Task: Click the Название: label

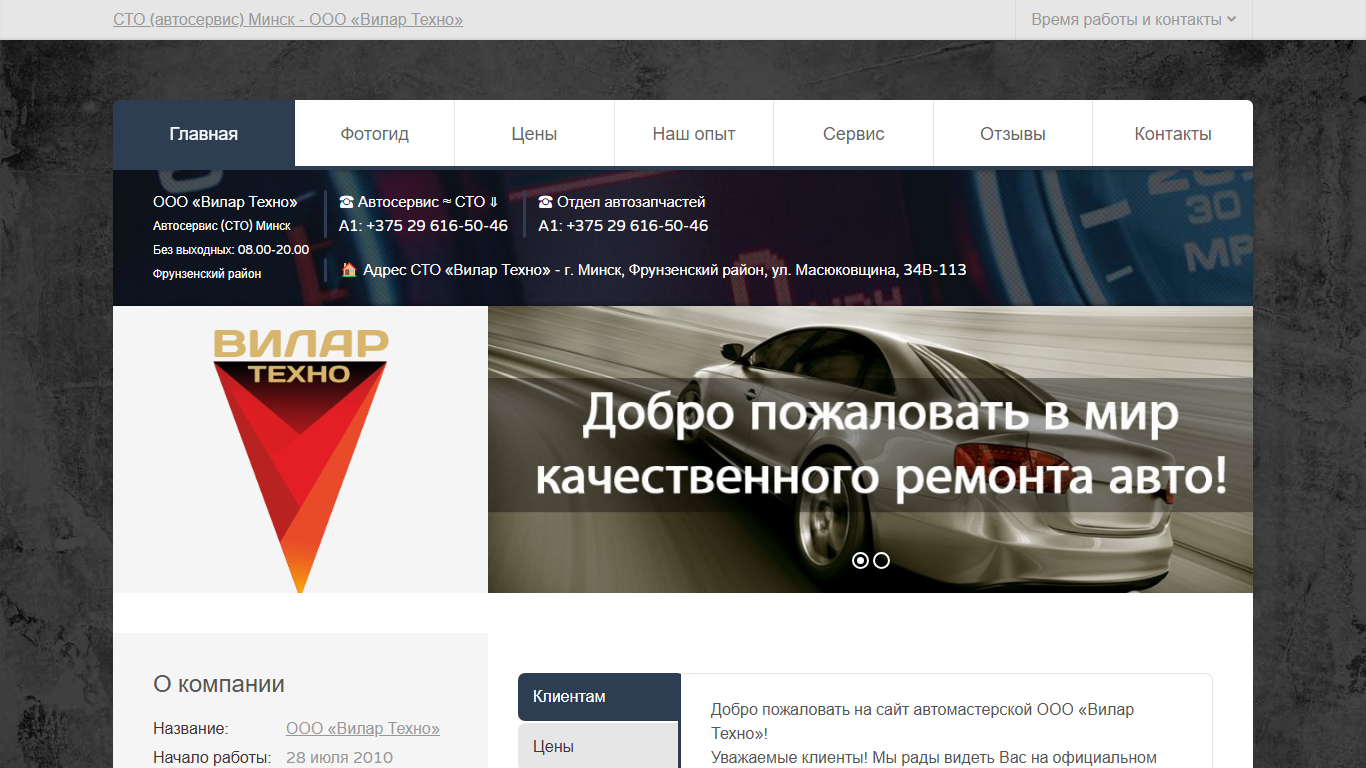Action: coord(191,729)
